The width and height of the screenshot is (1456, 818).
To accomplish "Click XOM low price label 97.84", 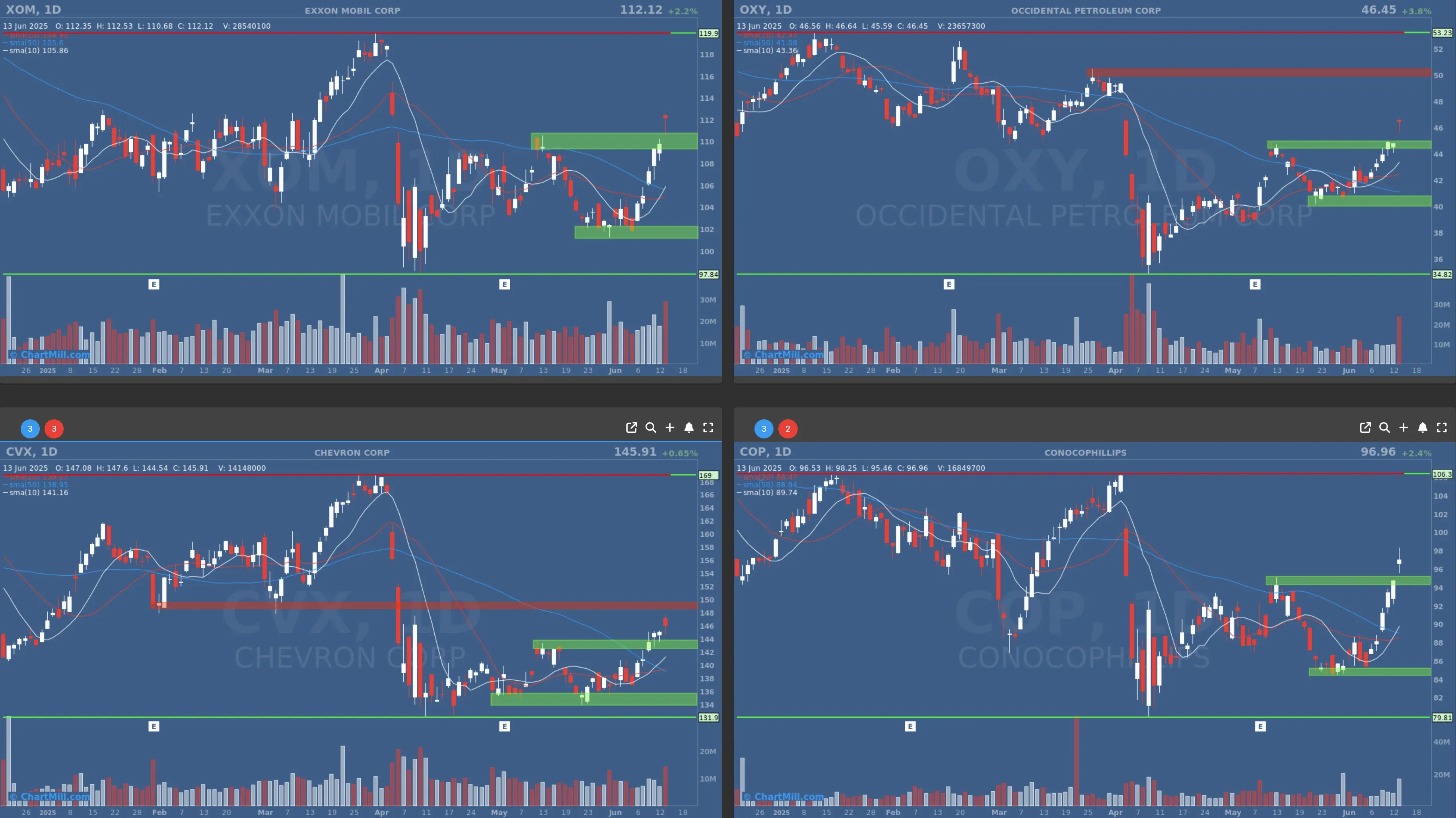I will [709, 275].
